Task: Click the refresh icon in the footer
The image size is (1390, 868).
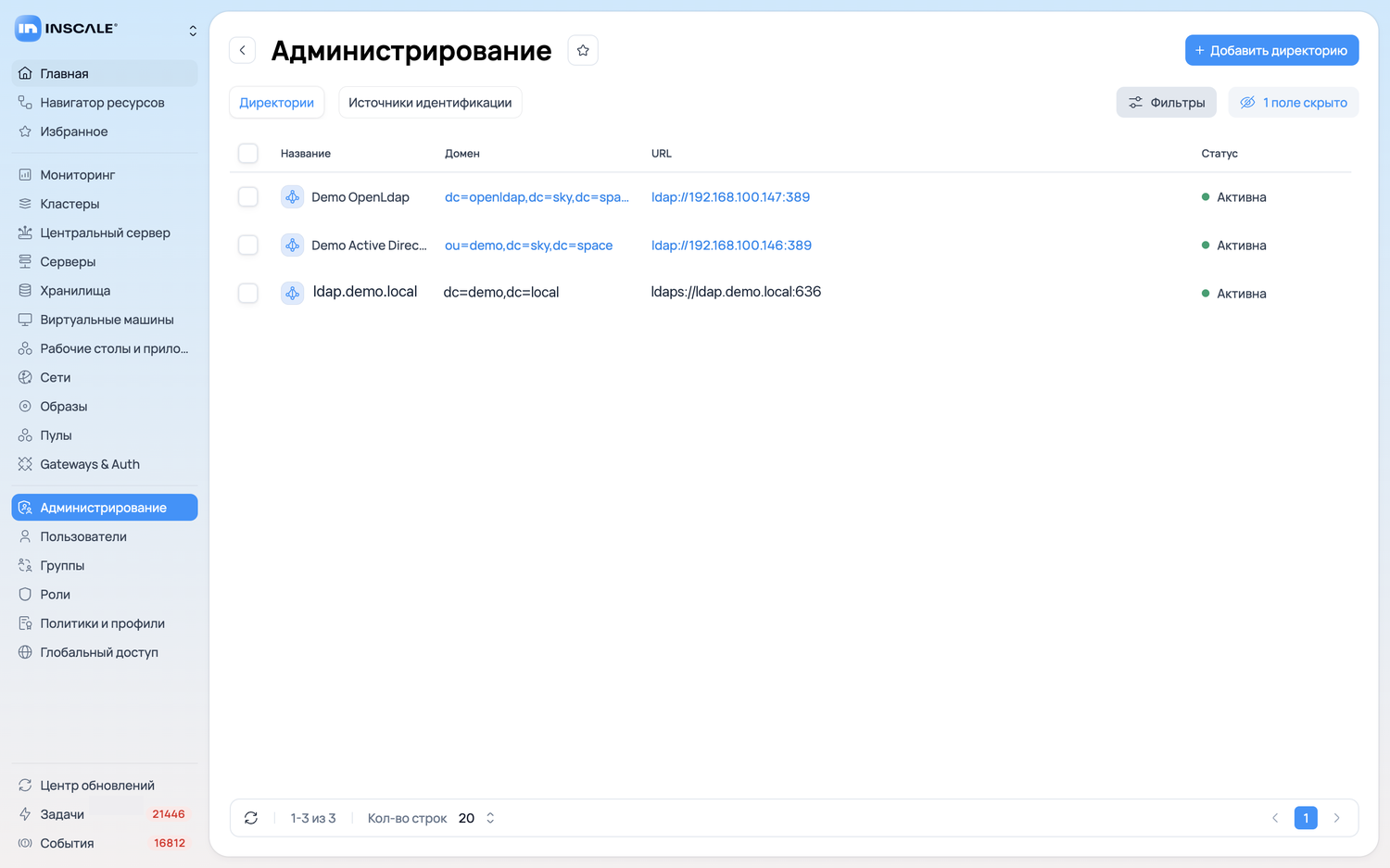Action: (251, 818)
